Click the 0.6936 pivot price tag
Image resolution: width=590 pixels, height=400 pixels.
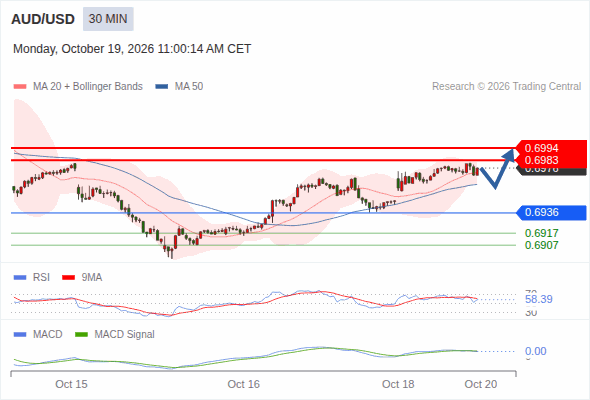coord(551,213)
